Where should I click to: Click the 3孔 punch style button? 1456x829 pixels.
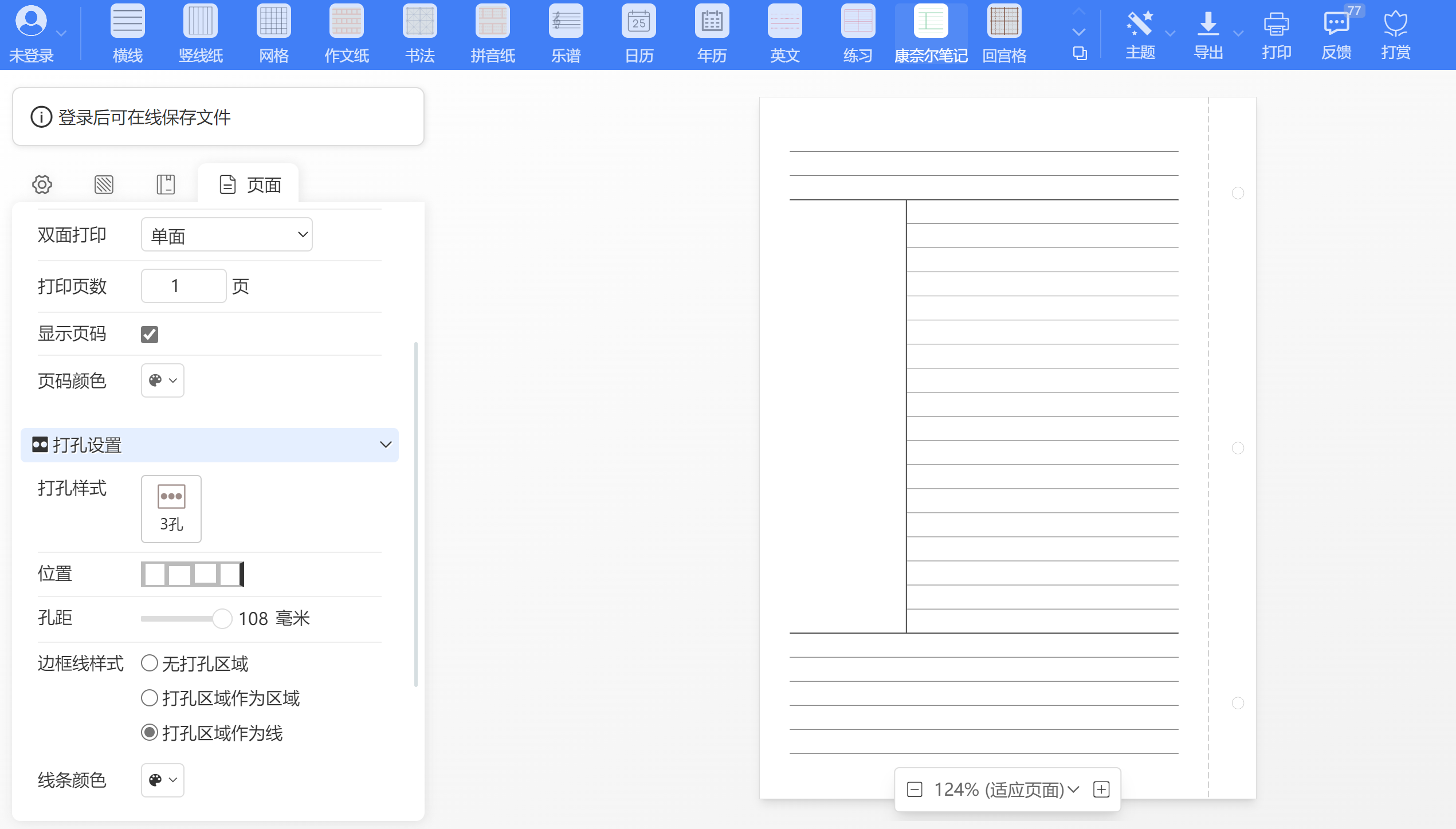pos(171,508)
